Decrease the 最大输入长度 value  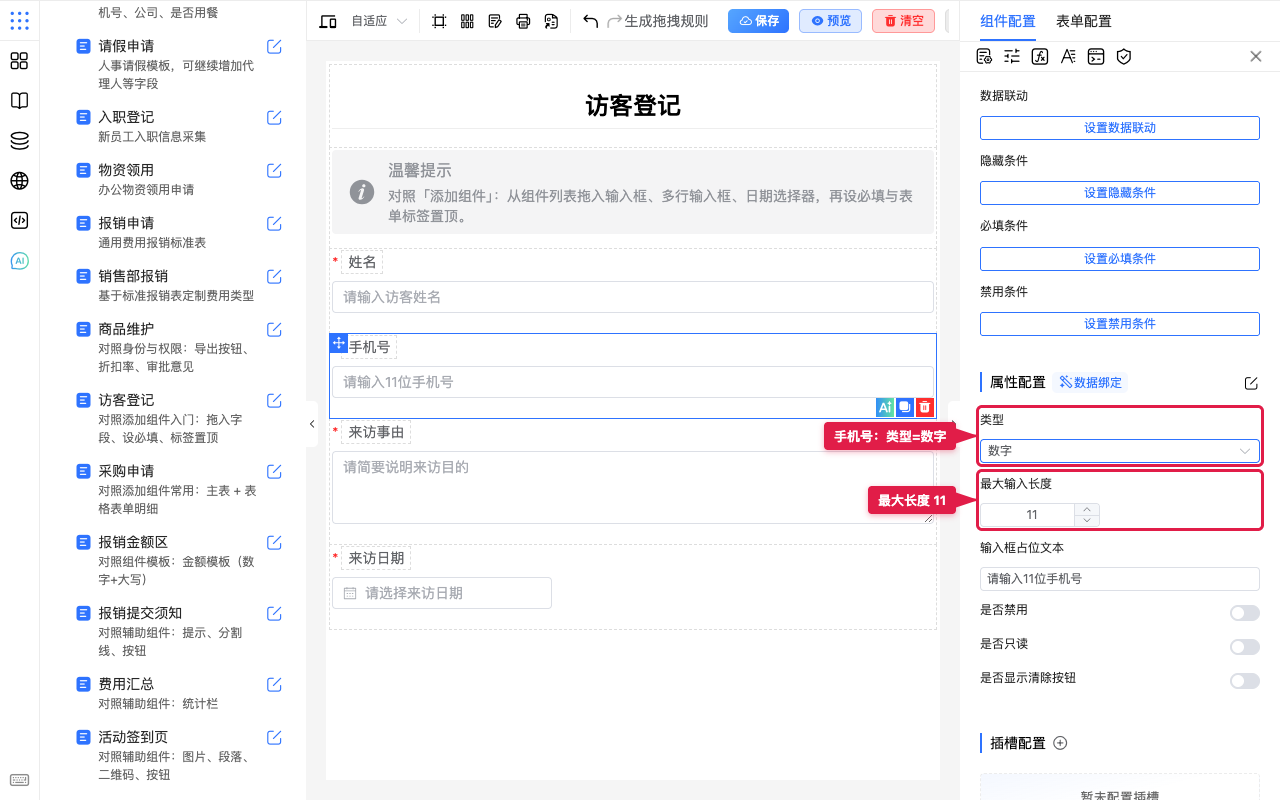point(1087,520)
